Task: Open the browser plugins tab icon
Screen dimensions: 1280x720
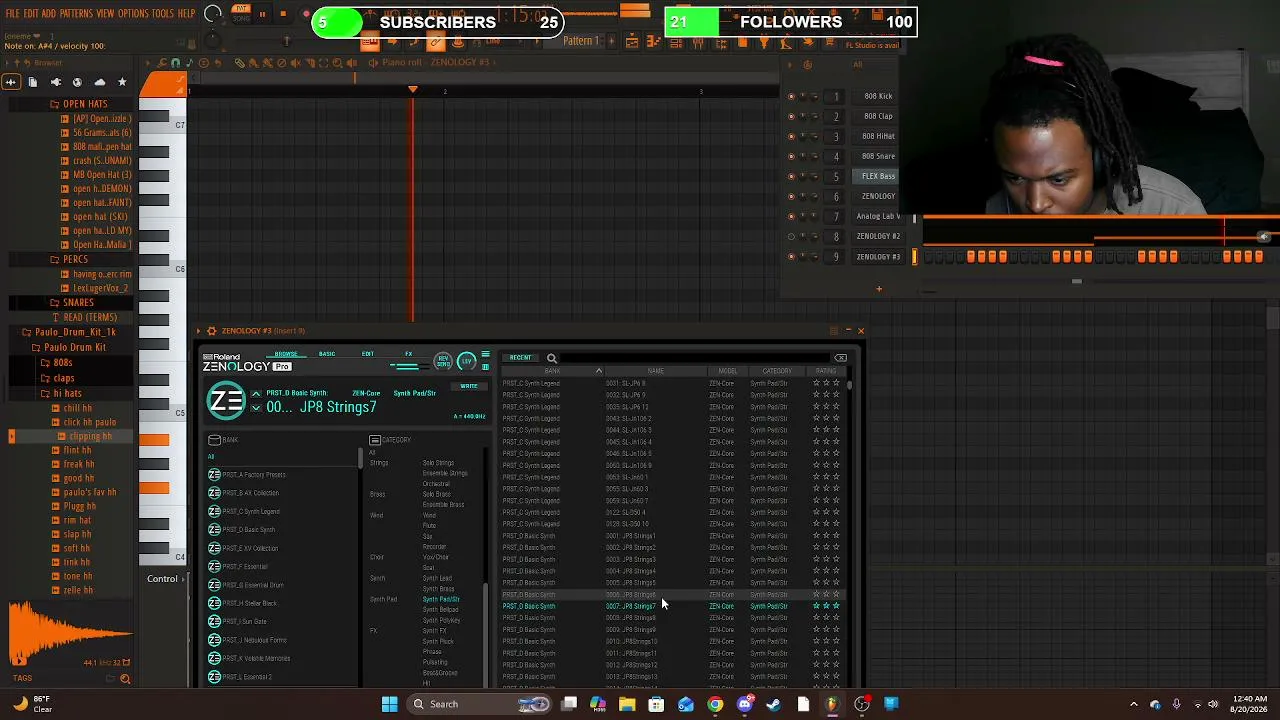Action: [x=55, y=82]
